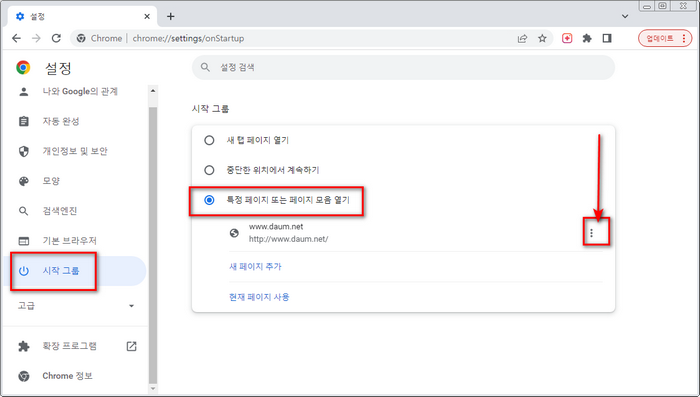Image resolution: width=700 pixels, height=397 pixels.
Task: Open 확장 프로그램 link in sidebar
Action: click(70, 346)
